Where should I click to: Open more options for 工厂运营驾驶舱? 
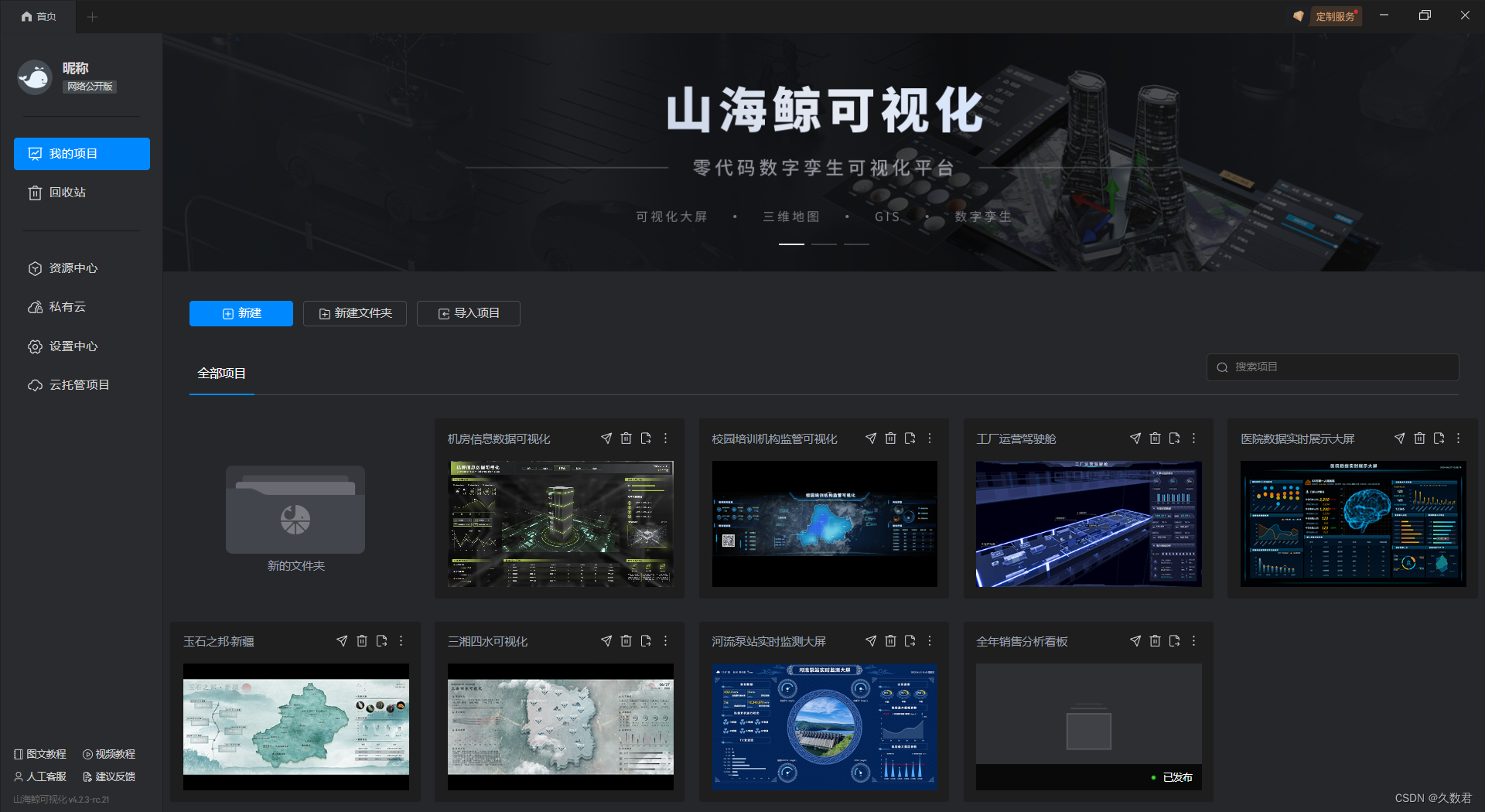[x=1194, y=438]
